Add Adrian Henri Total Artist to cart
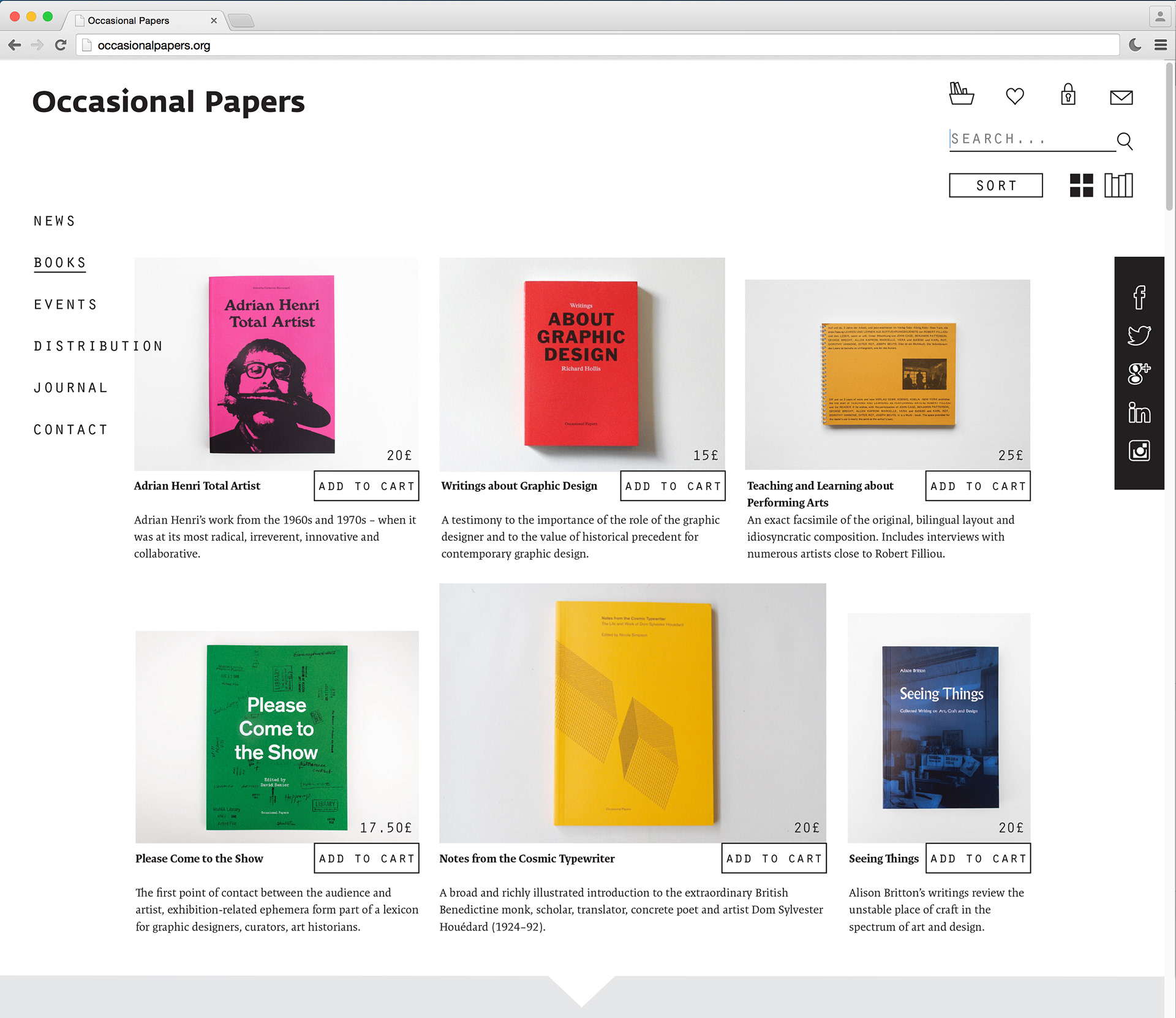This screenshot has width=1176, height=1018. 366,486
